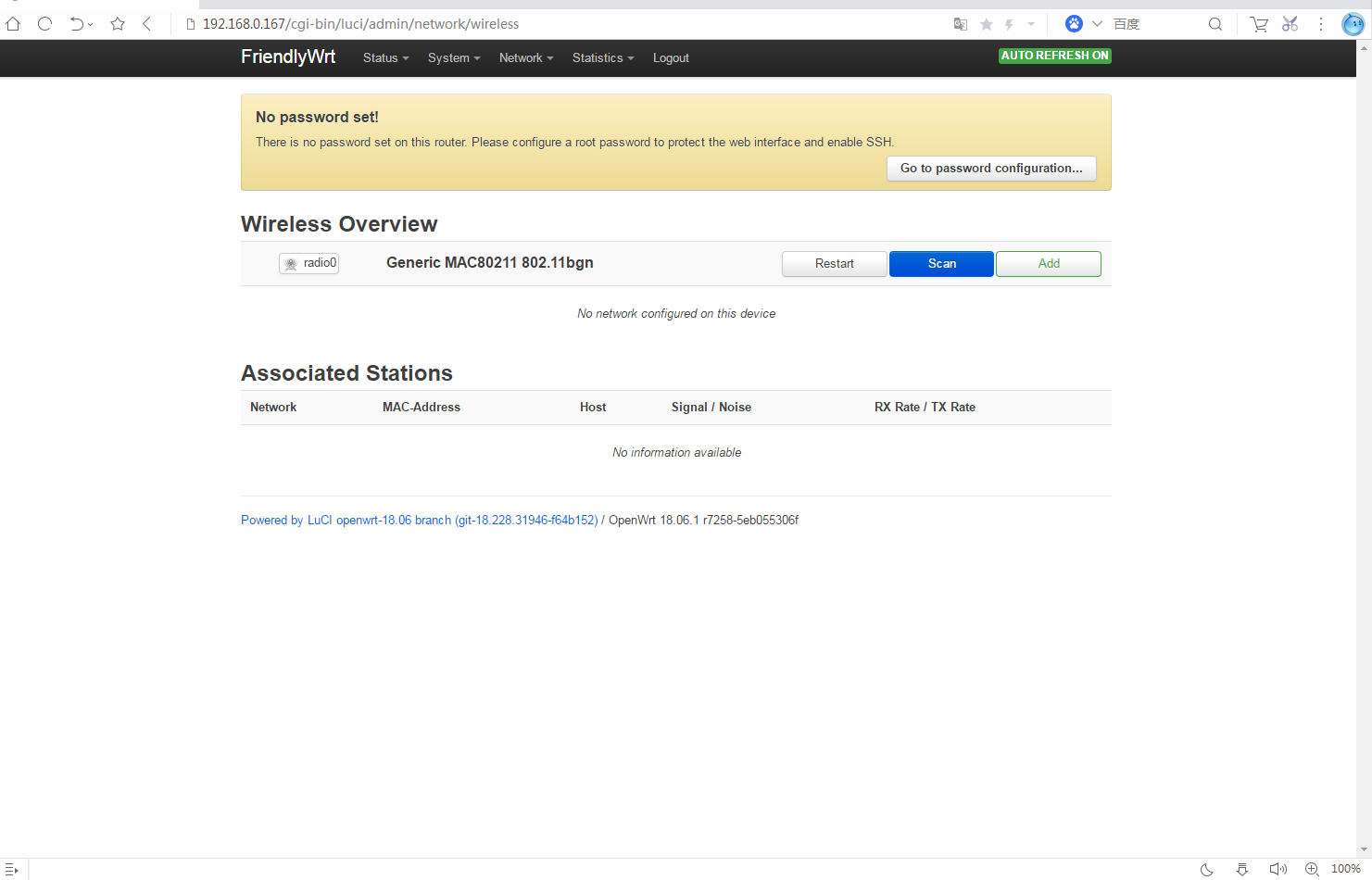The image size is (1372, 880).
Task: Click the user avatar icon
Action: [1353, 24]
